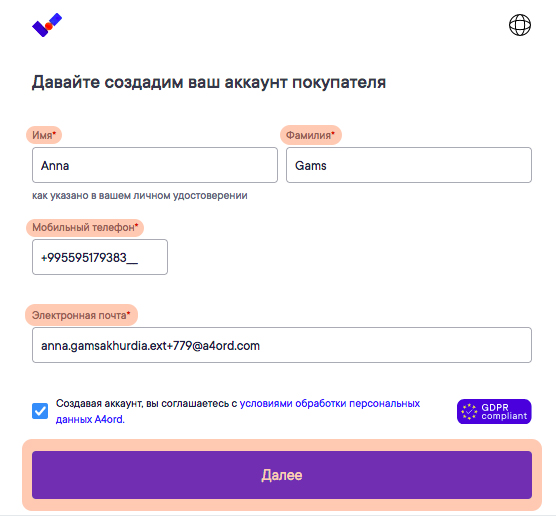This screenshot has height=517, width=556.
Task: Click the Давайте создадим ваш аккаунт heading
Action: coord(209,82)
